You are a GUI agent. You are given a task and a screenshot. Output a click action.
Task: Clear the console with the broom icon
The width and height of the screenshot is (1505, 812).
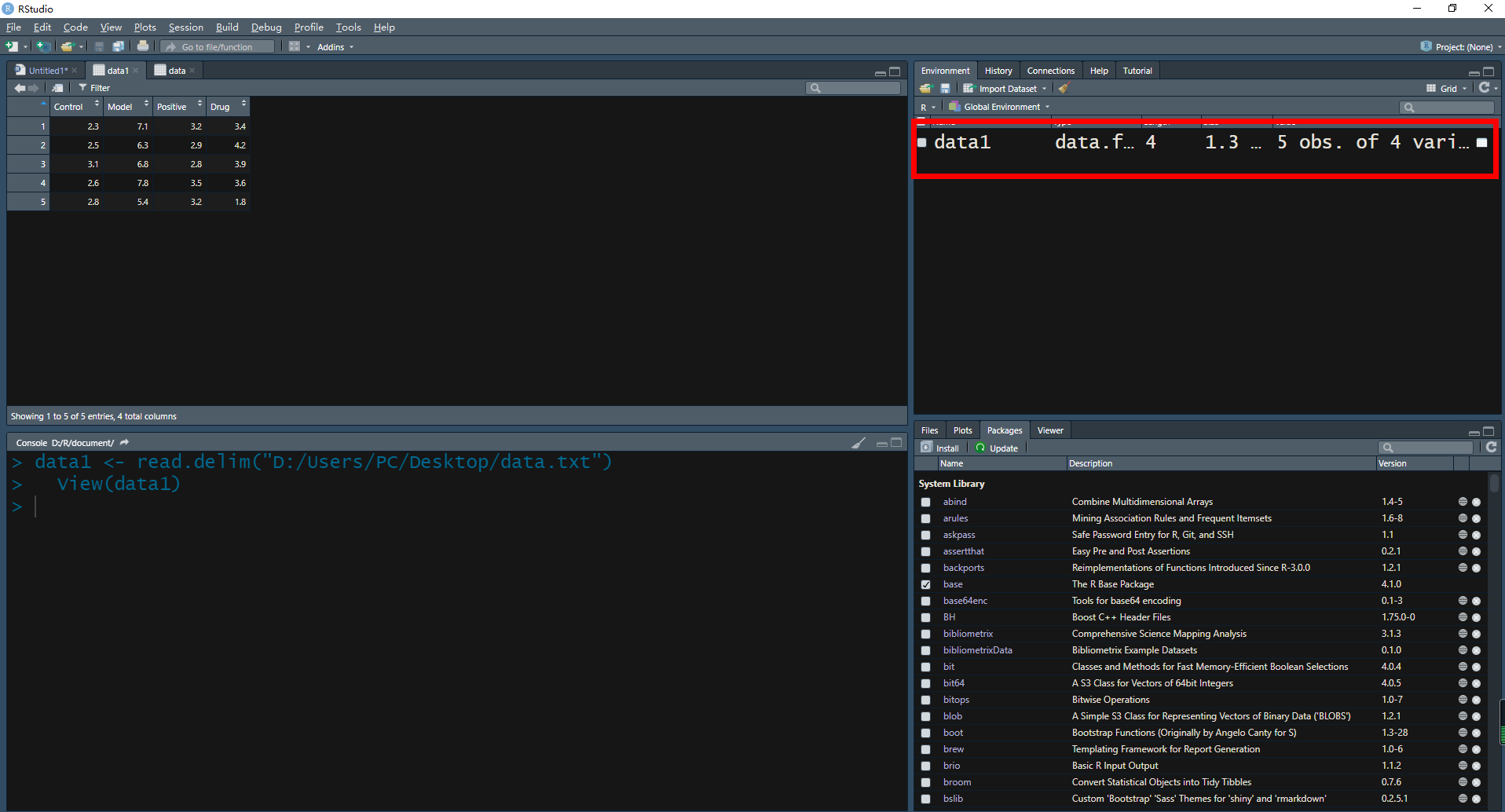[859, 443]
